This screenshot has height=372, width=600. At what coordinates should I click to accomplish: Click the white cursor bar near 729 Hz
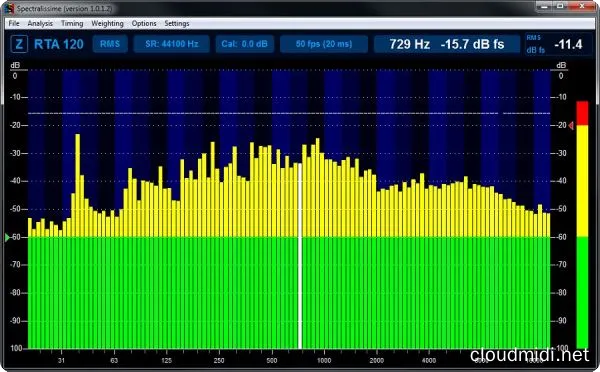pos(300,256)
